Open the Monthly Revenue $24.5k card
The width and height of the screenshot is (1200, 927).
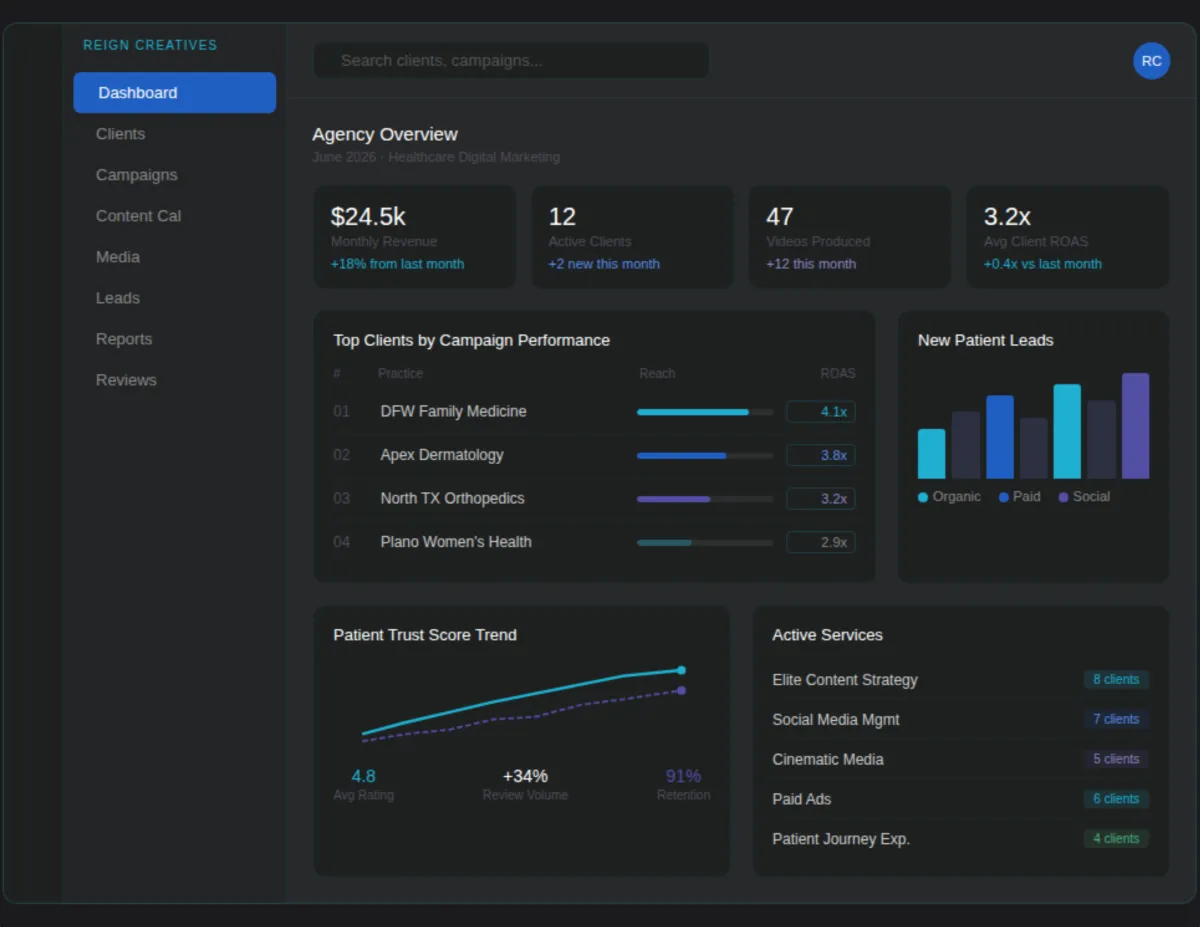[x=415, y=237]
